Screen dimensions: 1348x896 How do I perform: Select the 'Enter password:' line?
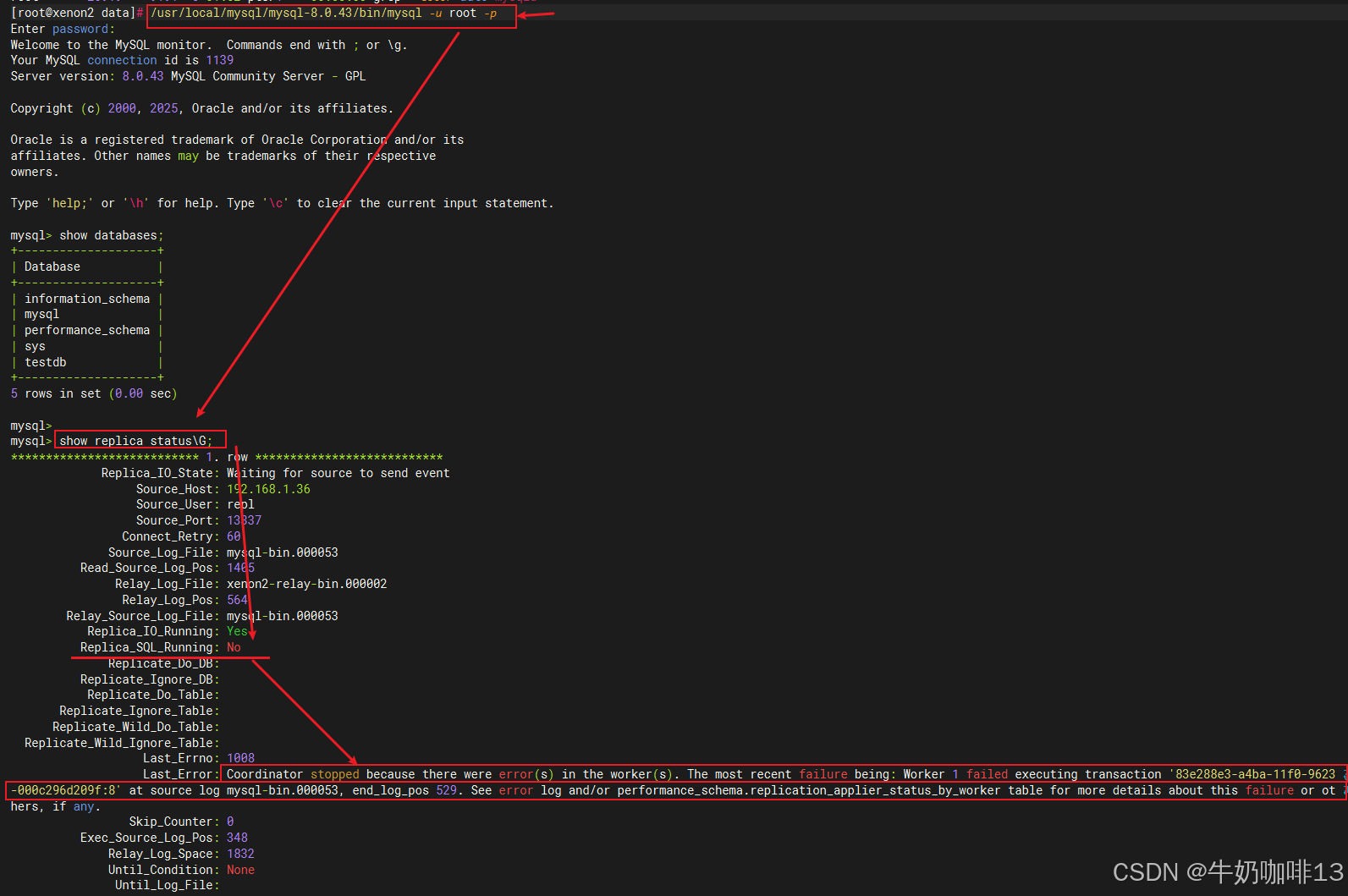coord(63,30)
